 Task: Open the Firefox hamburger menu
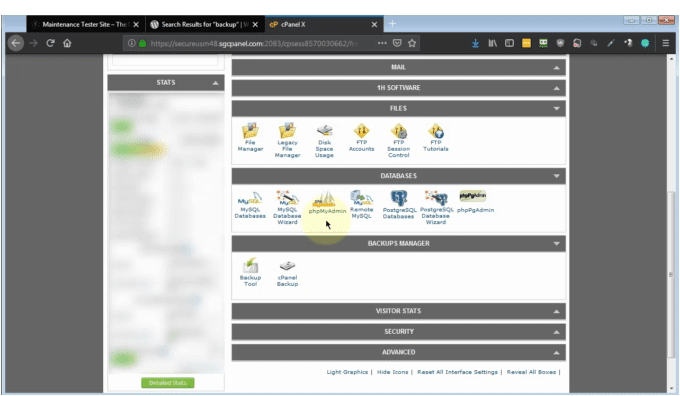tap(666, 43)
